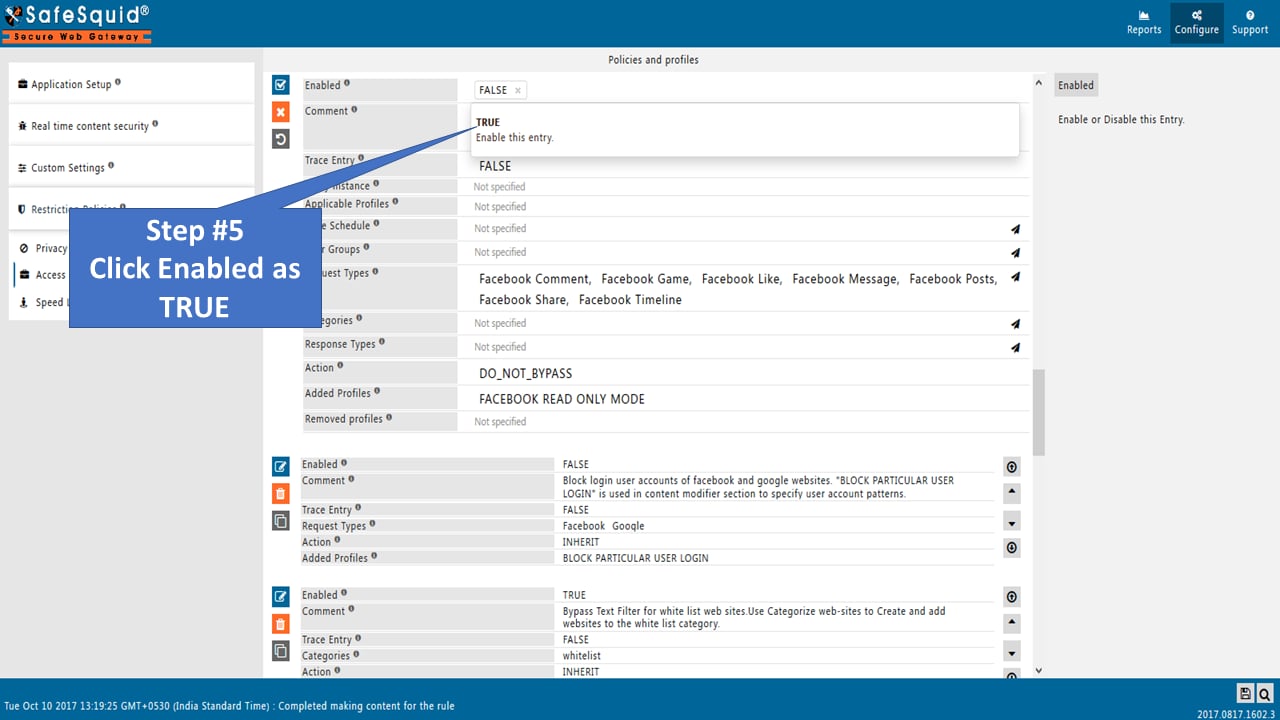This screenshot has width=1280, height=720.
Task: Click status message Completed making content
Action: point(366,706)
